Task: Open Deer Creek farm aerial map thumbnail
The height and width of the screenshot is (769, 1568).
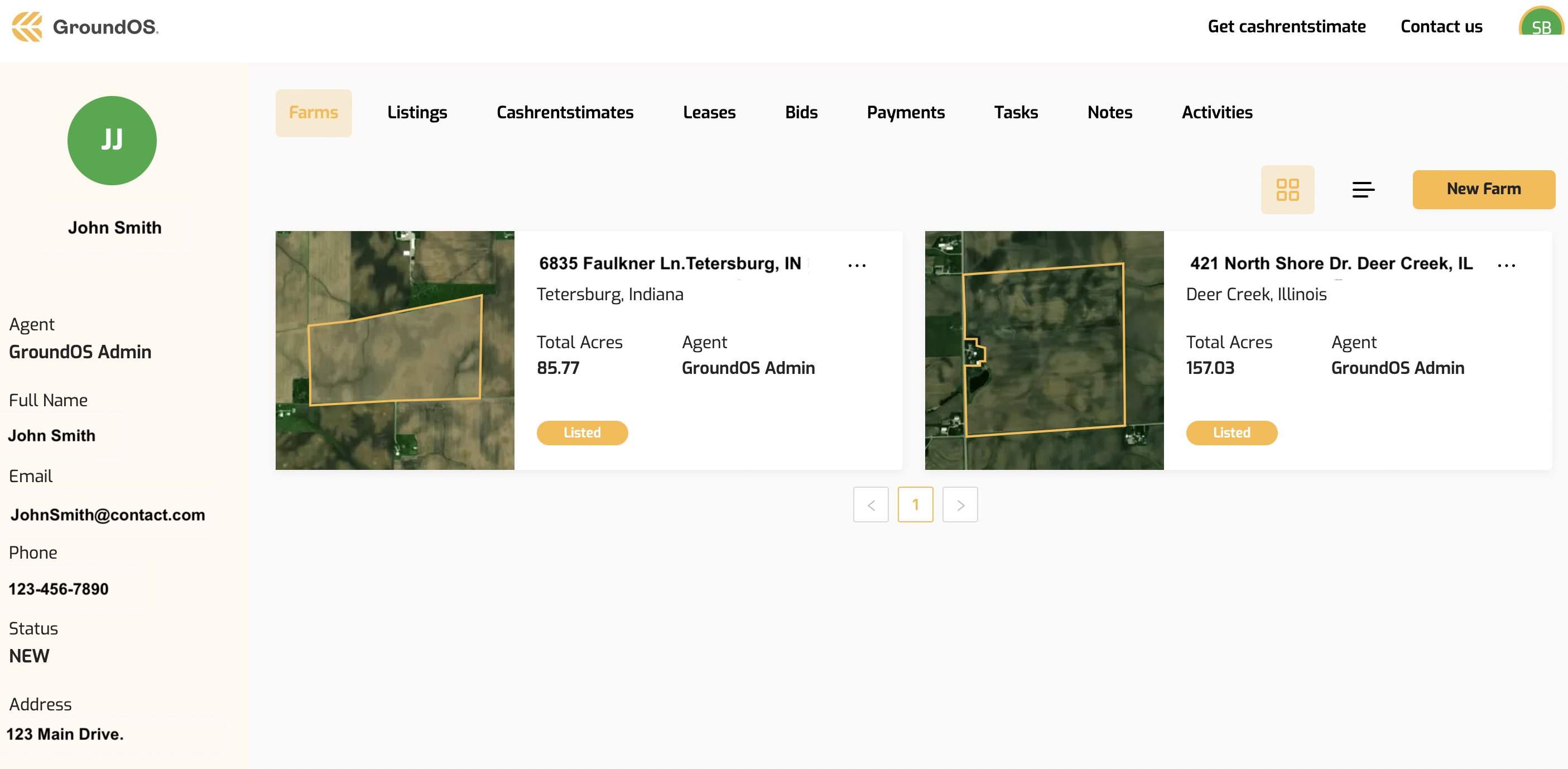Action: (x=1044, y=350)
